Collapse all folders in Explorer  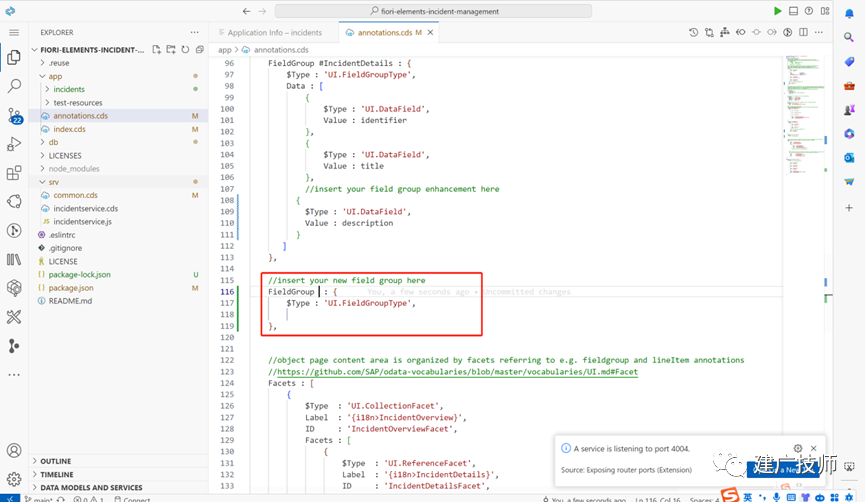tap(200, 50)
